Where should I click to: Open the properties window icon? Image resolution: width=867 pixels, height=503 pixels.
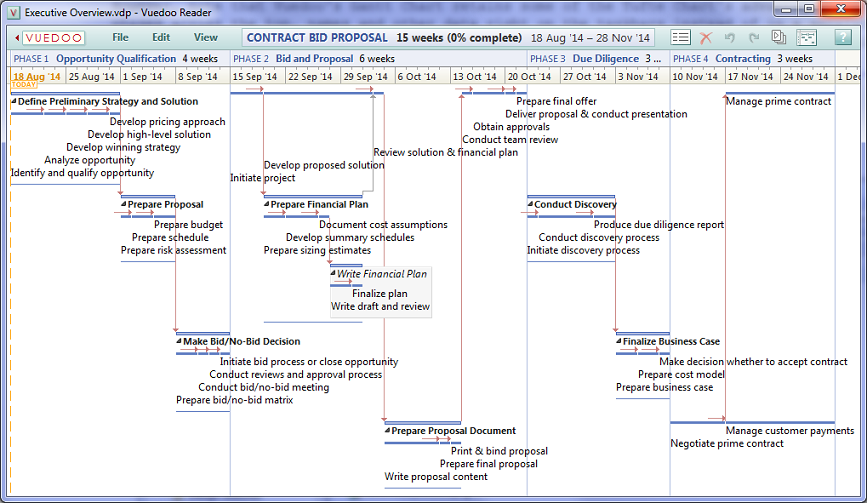tap(806, 38)
